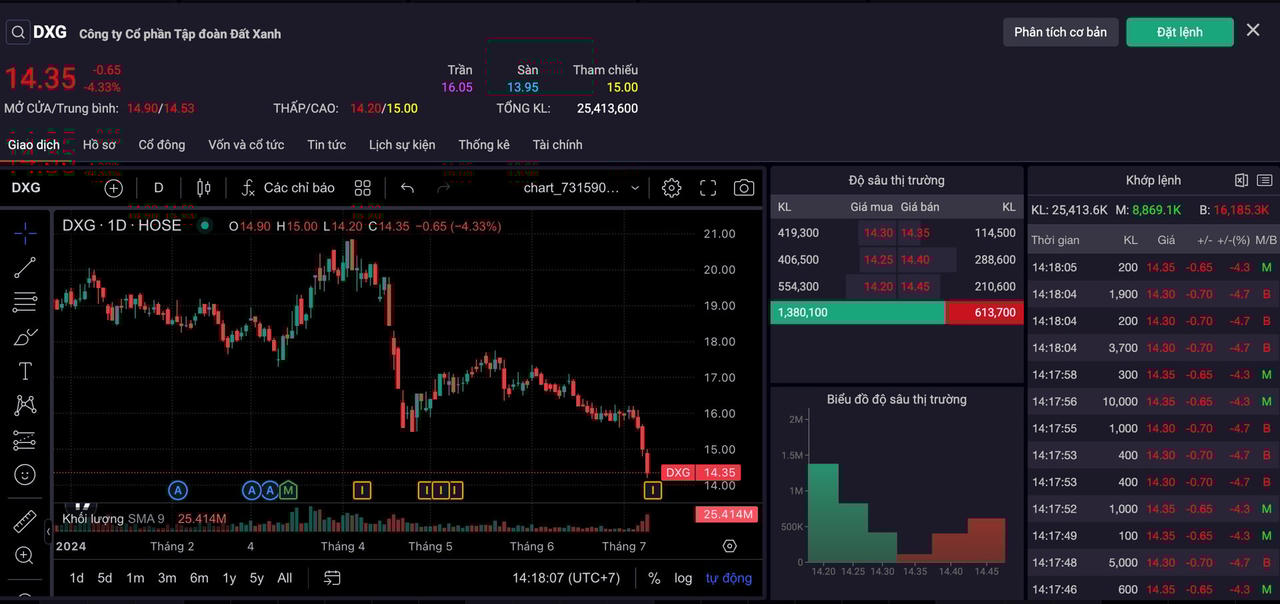Open chart settings gear icon
Image resolution: width=1280 pixels, height=604 pixels.
pos(671,188)
